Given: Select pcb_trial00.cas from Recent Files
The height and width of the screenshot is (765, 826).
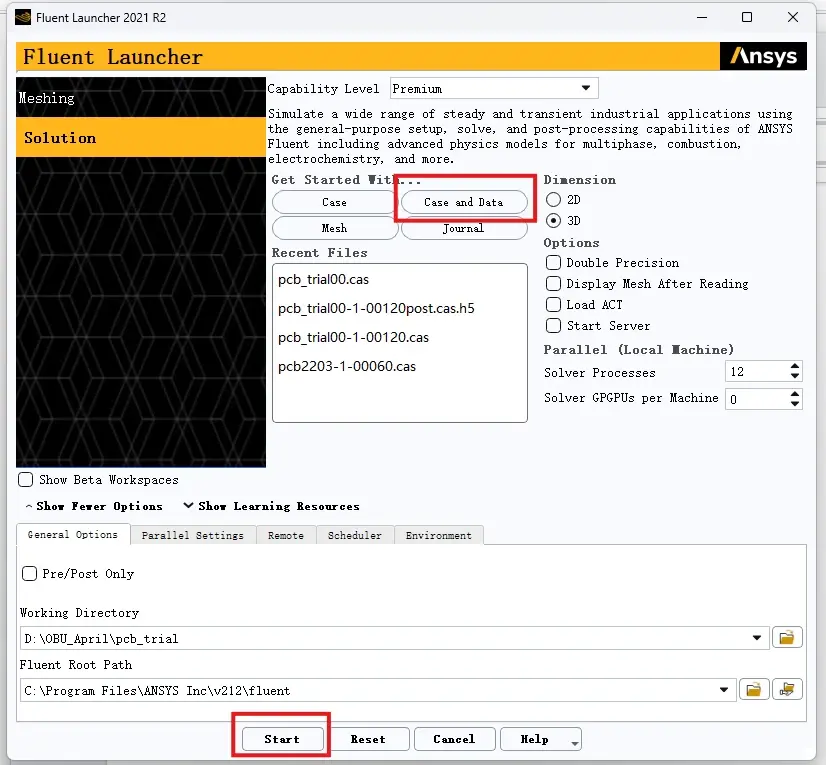Looking at the screenshot, I should tap(323, 279).
